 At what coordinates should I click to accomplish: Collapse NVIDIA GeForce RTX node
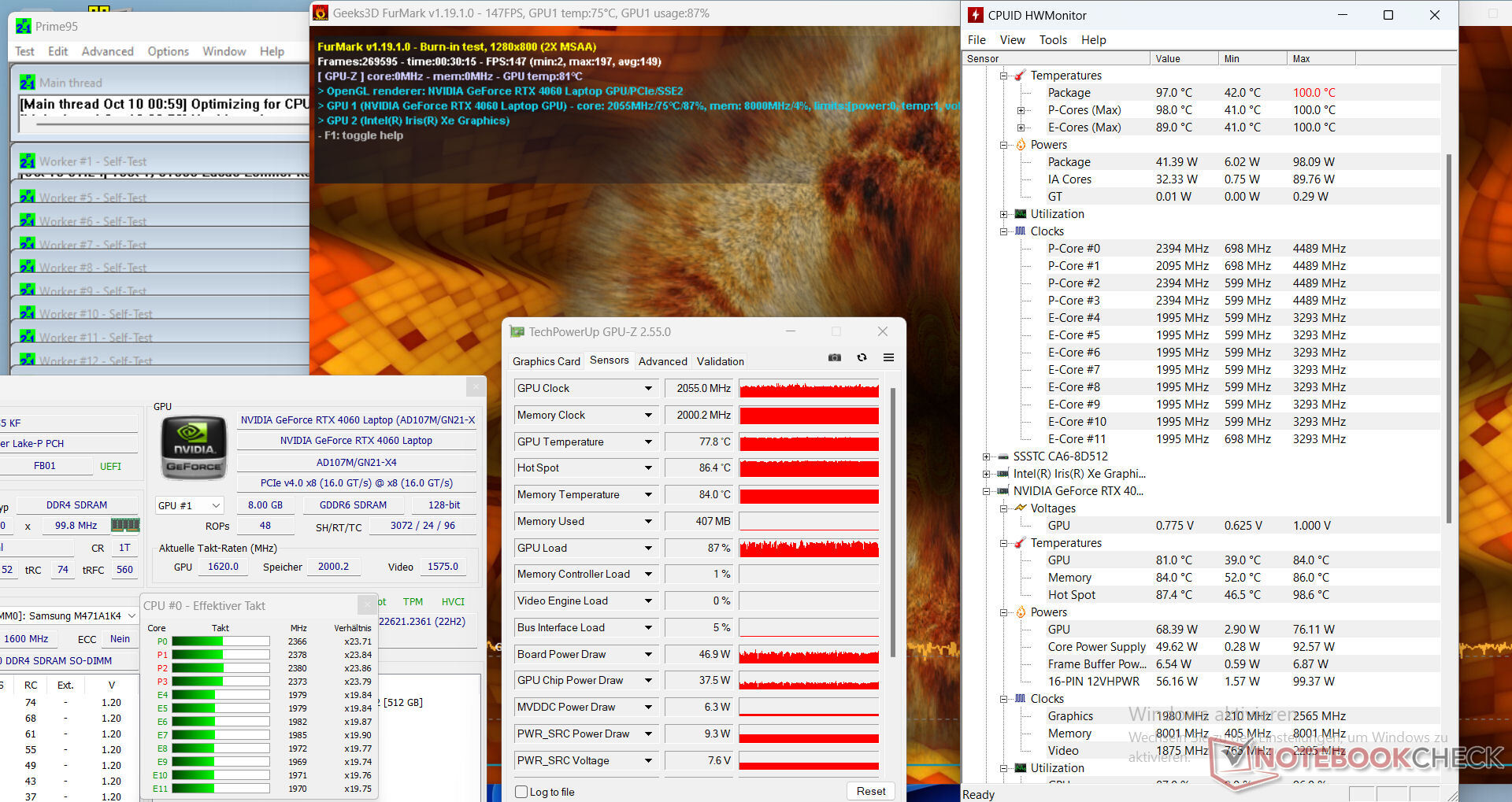pyautogui.click(x=986, y=491)
